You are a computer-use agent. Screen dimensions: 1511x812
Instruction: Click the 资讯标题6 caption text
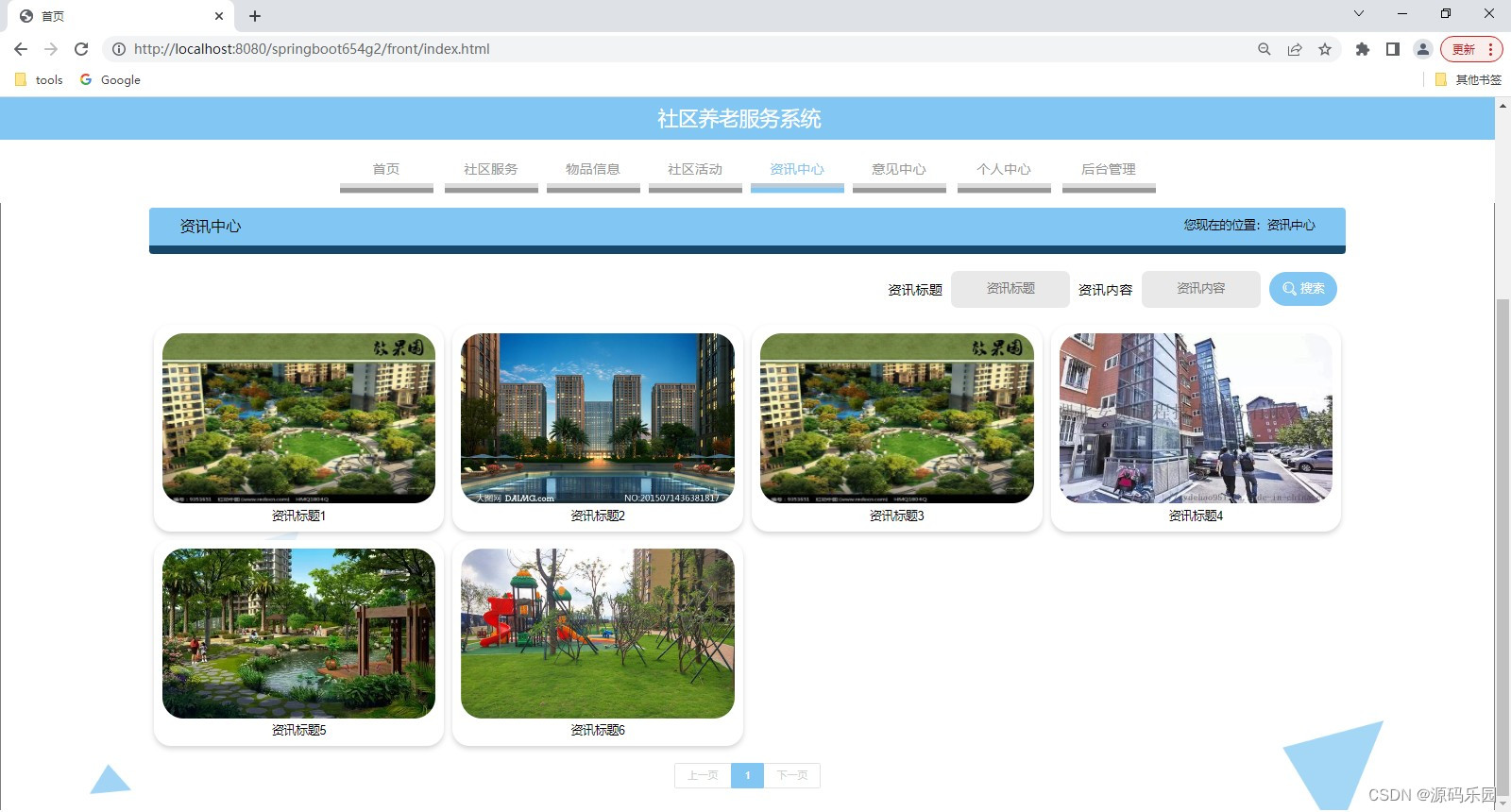coord(598,731)
